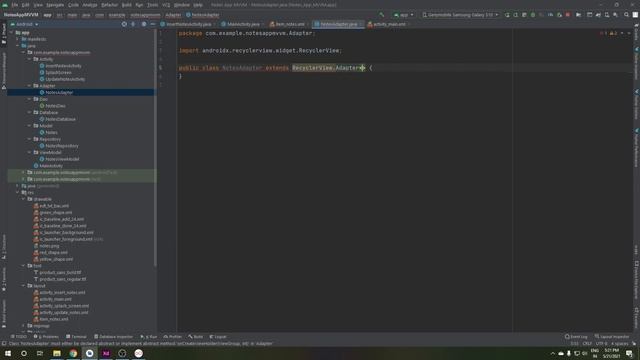Click the red Stop button in toolbar

click(x=568, y=15)
